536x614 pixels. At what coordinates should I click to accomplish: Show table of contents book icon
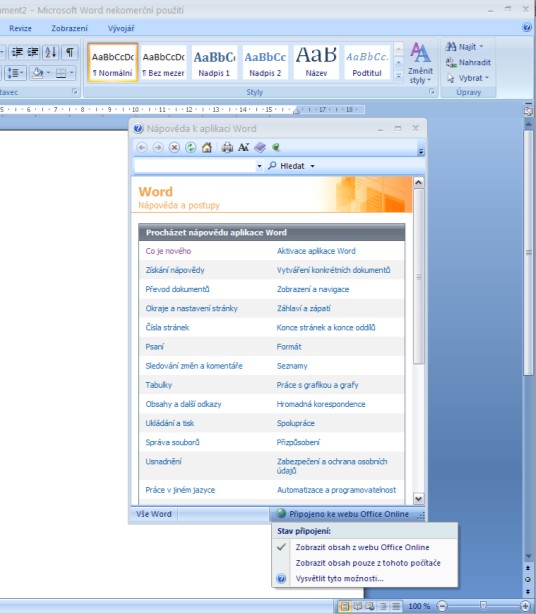pyautogui.click(x=260, y=147)
